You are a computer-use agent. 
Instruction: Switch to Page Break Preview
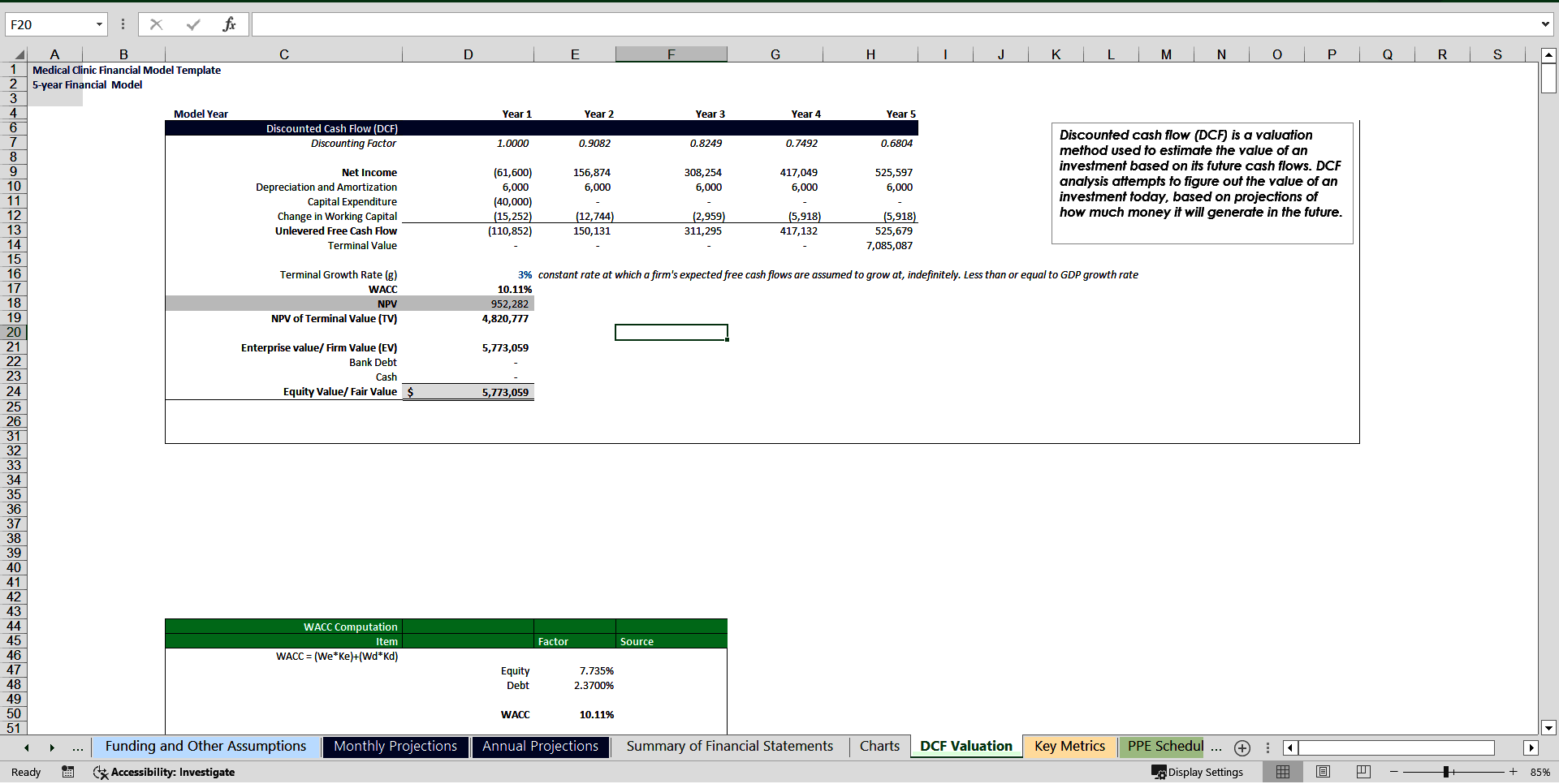click(x=1363, y=772)
